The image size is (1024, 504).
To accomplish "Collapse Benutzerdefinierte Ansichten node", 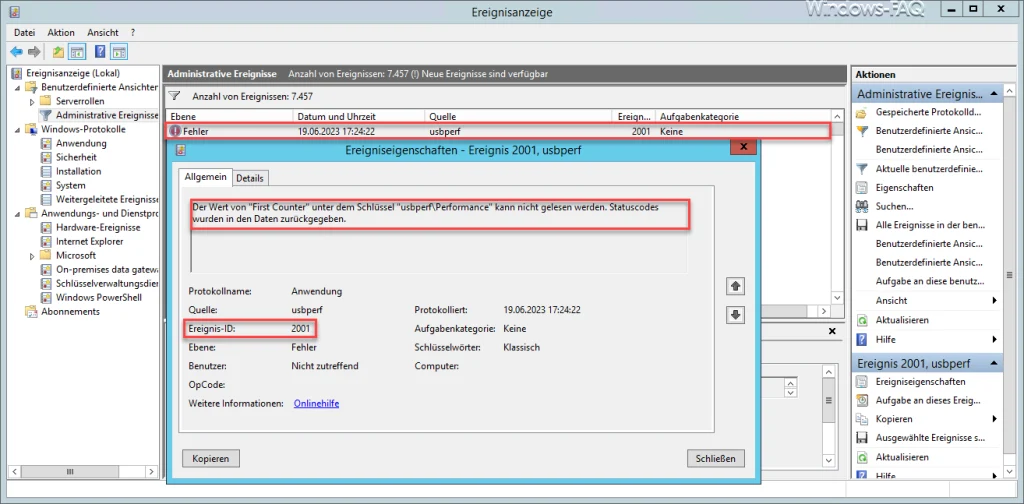I will pyautogui.click(x=17, y=87).
